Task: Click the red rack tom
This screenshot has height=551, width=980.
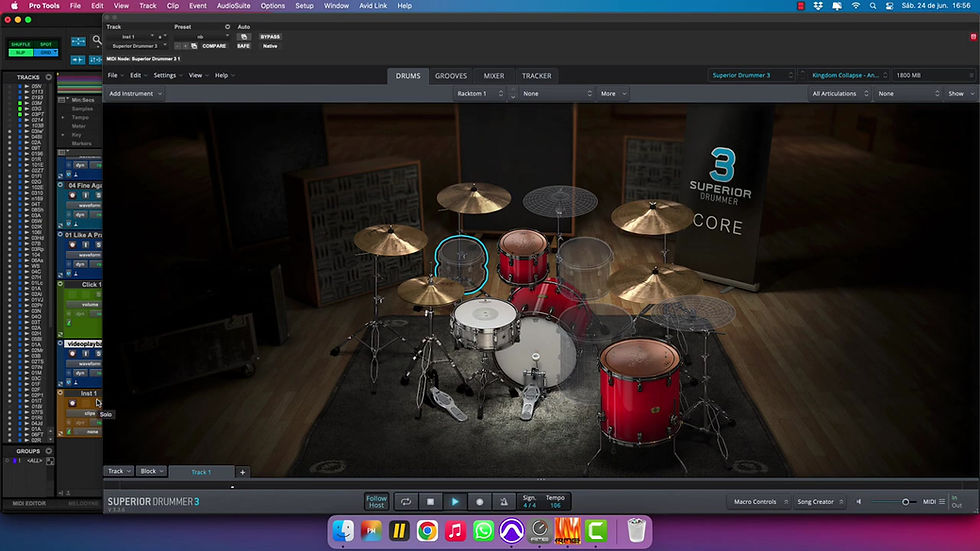Action: 523,256
